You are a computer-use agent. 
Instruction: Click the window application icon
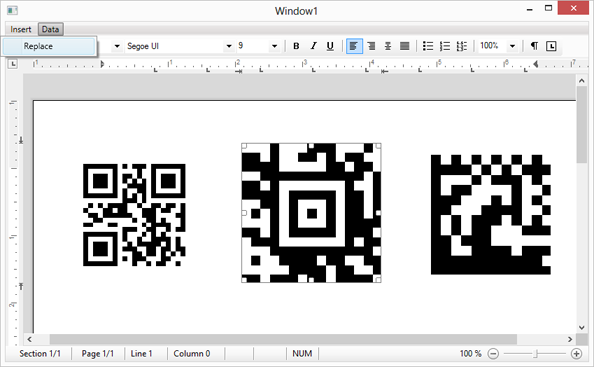(12, 10)
